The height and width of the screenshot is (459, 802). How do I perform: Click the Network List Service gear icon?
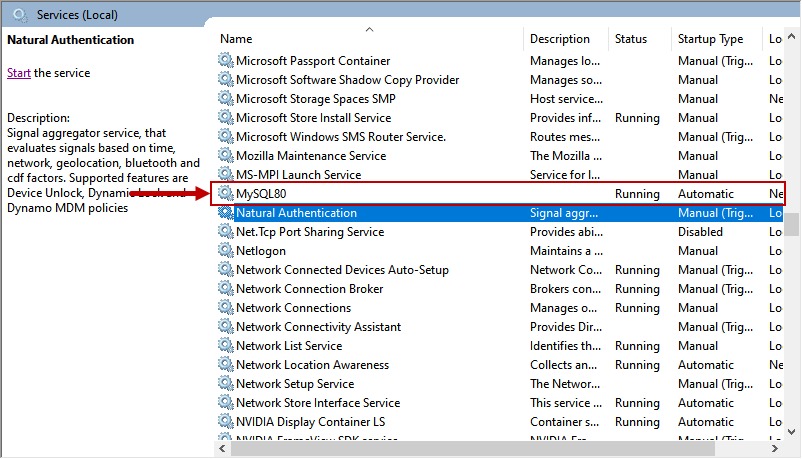coord(225,346)
